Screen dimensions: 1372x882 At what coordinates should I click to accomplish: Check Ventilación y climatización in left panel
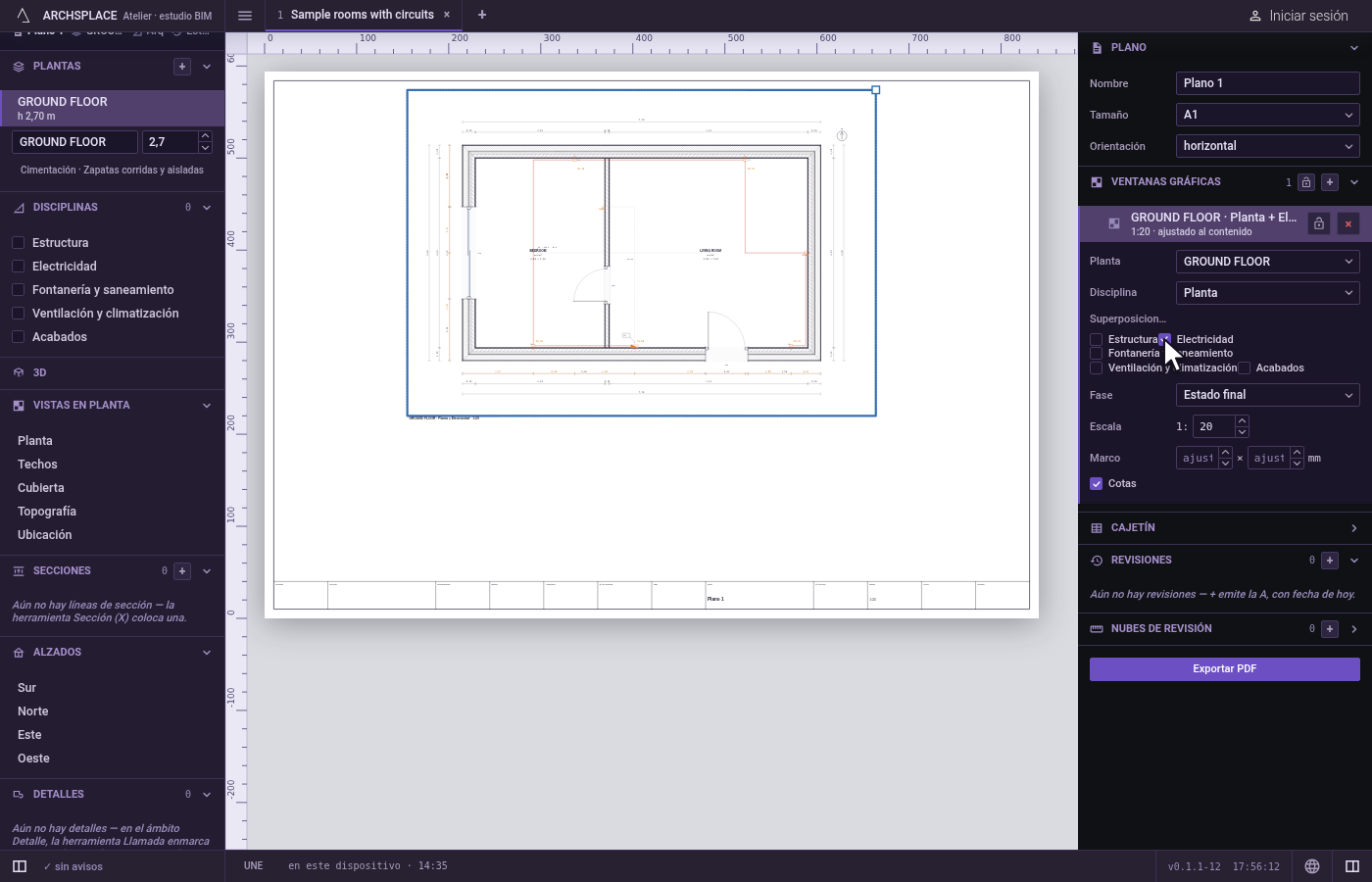tap(18, 314)
